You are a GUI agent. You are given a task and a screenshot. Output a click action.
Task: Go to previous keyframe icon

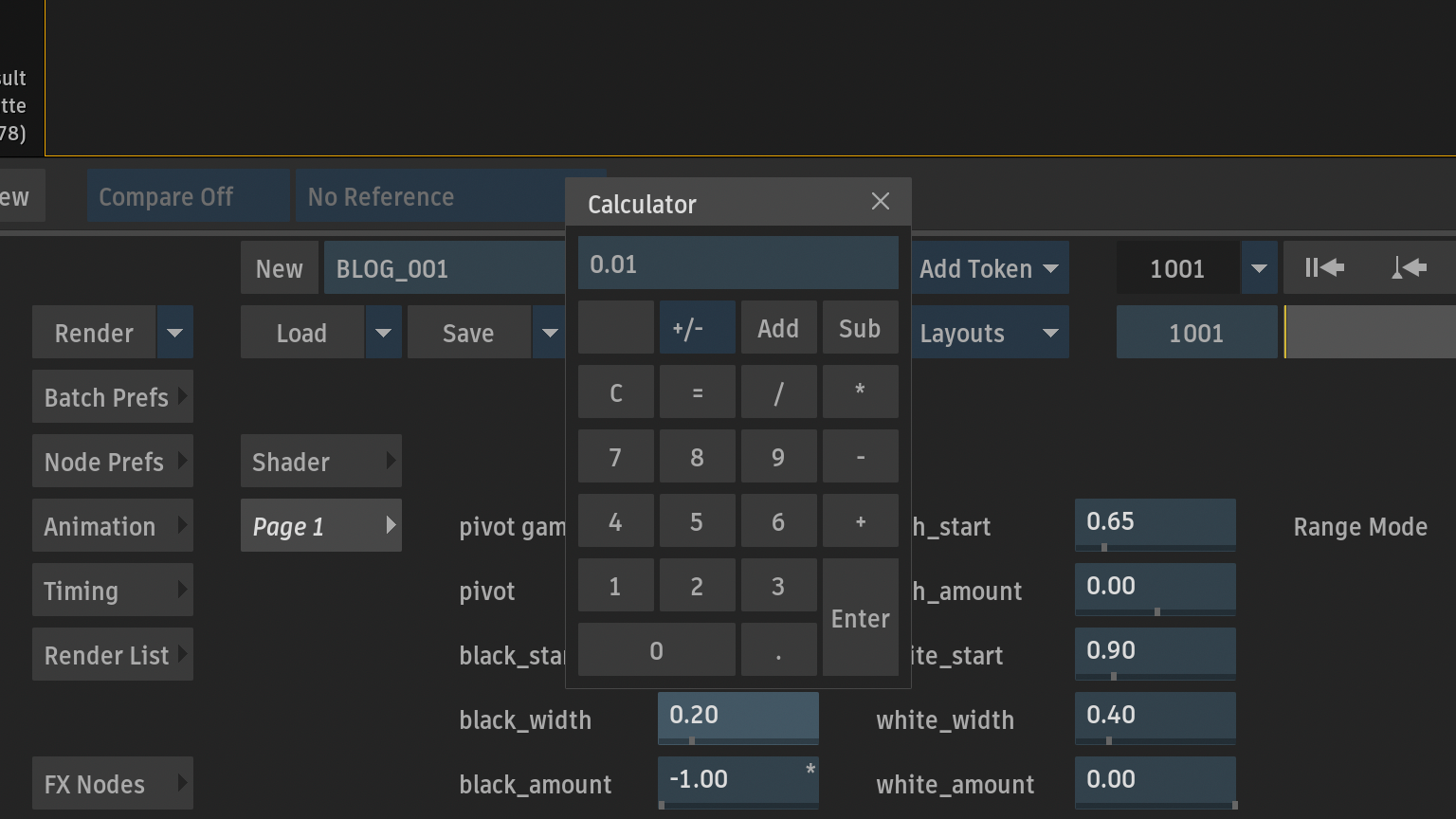point(1410,268)
